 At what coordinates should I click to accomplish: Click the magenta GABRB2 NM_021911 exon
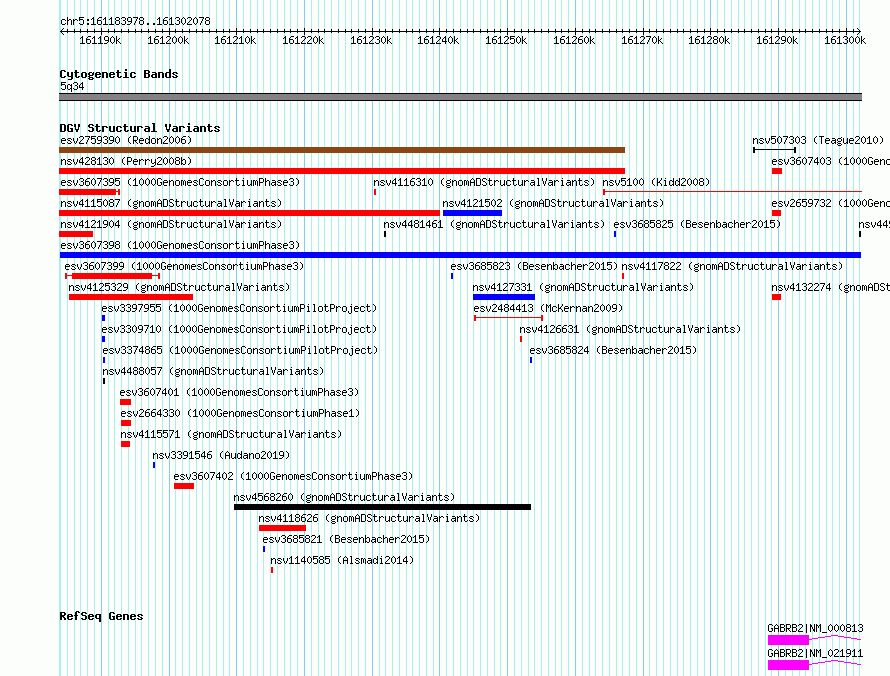[x=788, y=665]
